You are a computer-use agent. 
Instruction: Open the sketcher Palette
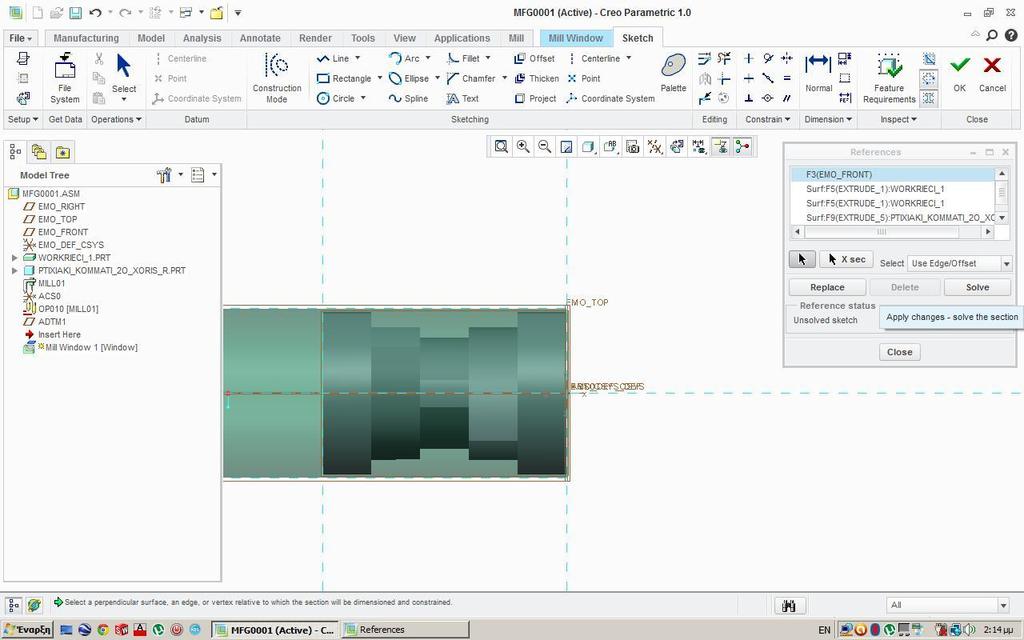(x=673, y=73)
